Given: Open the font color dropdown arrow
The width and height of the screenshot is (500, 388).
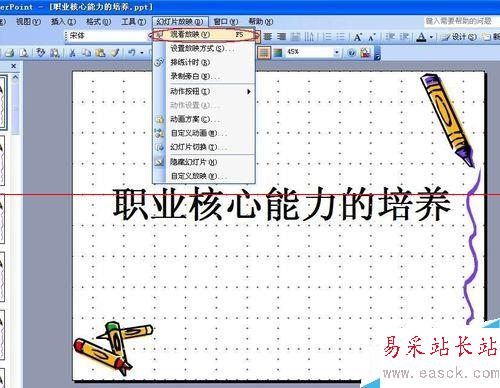Looking at the screenshot, I should pyautogui.click(x=431, y=37).
